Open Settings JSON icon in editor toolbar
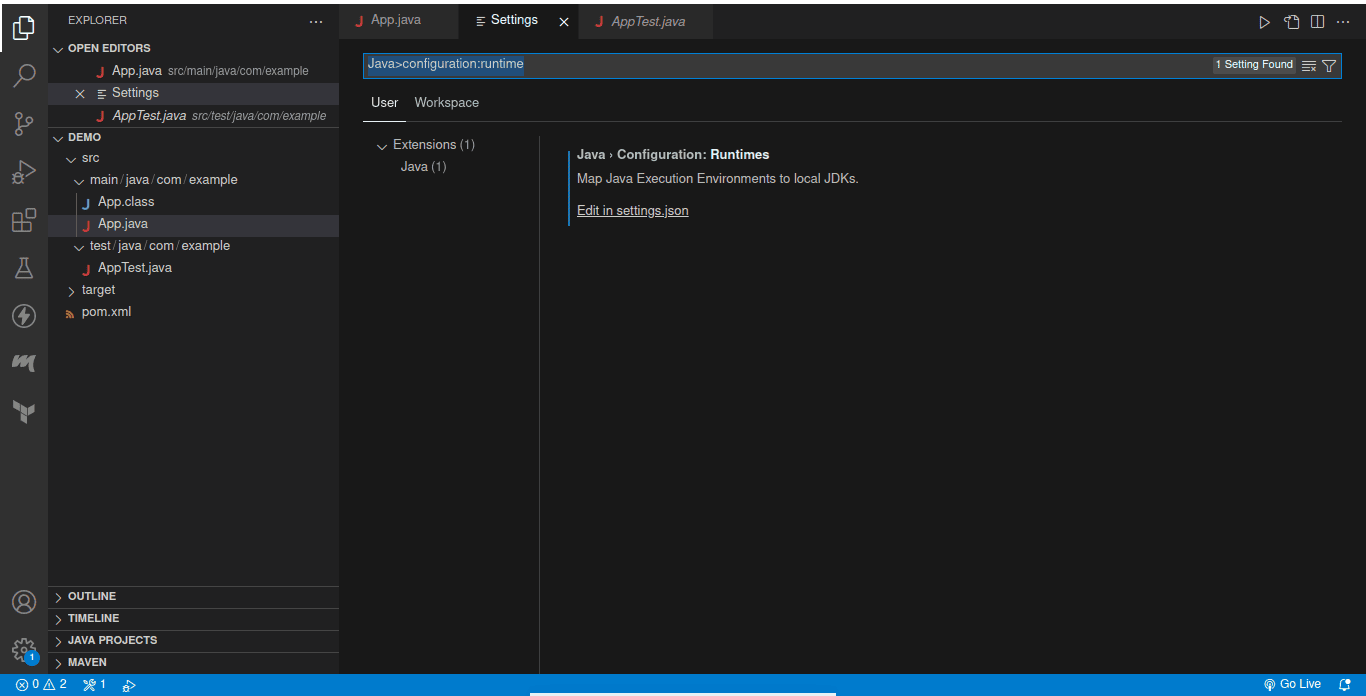Viewport: 1366px width, 696px height. tap(1292, 21)
